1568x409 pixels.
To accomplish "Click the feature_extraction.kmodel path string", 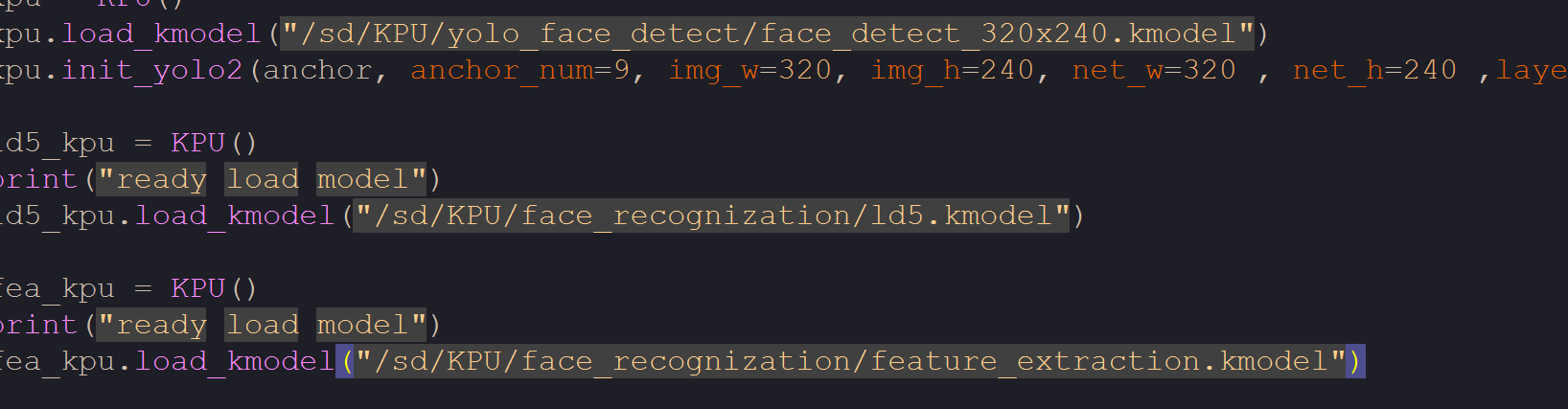I will click(x=850, y=362).
